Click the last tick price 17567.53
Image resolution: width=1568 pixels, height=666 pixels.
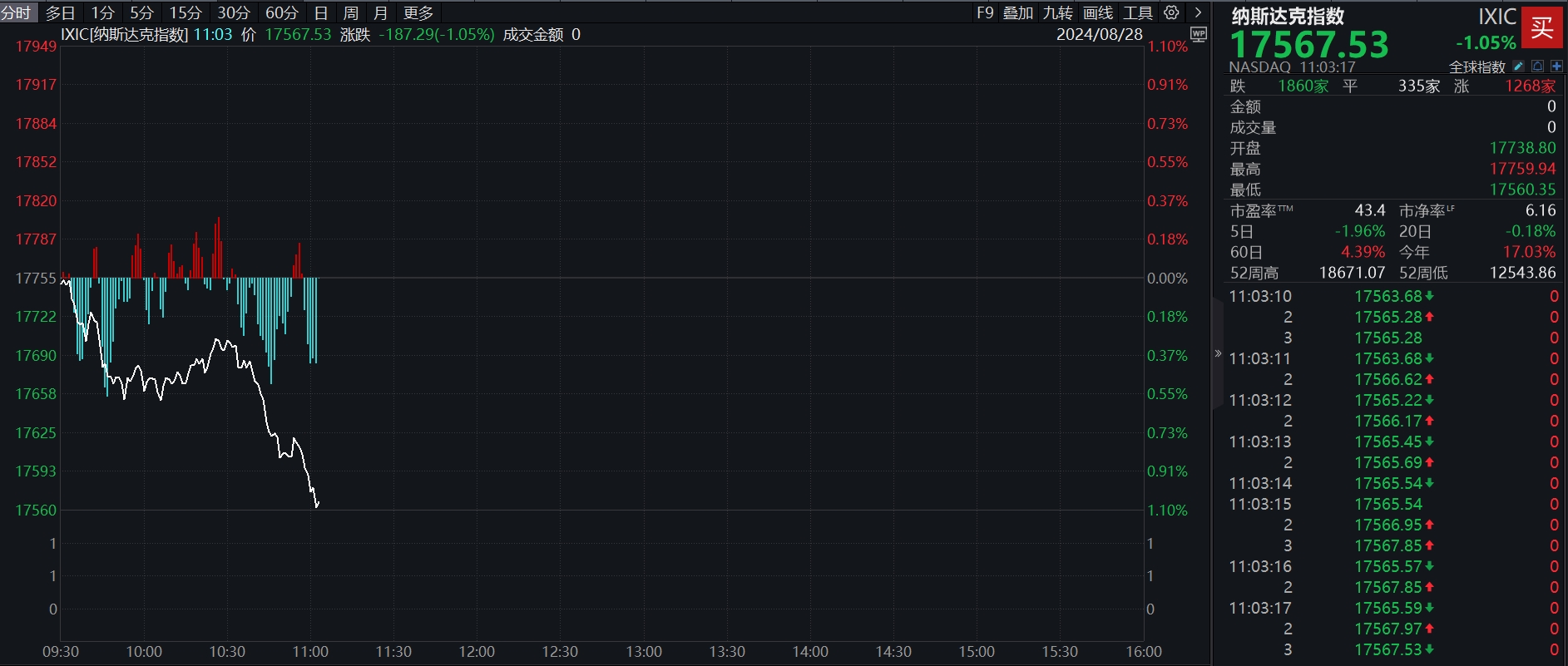tap(1388, 649)
